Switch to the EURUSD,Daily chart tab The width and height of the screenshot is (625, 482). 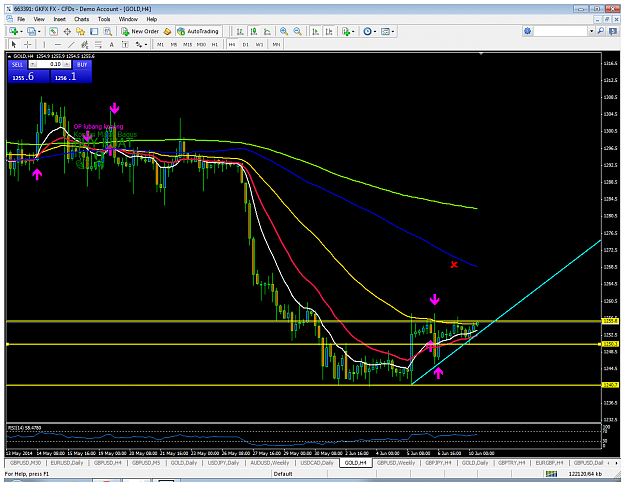[67, 463]
